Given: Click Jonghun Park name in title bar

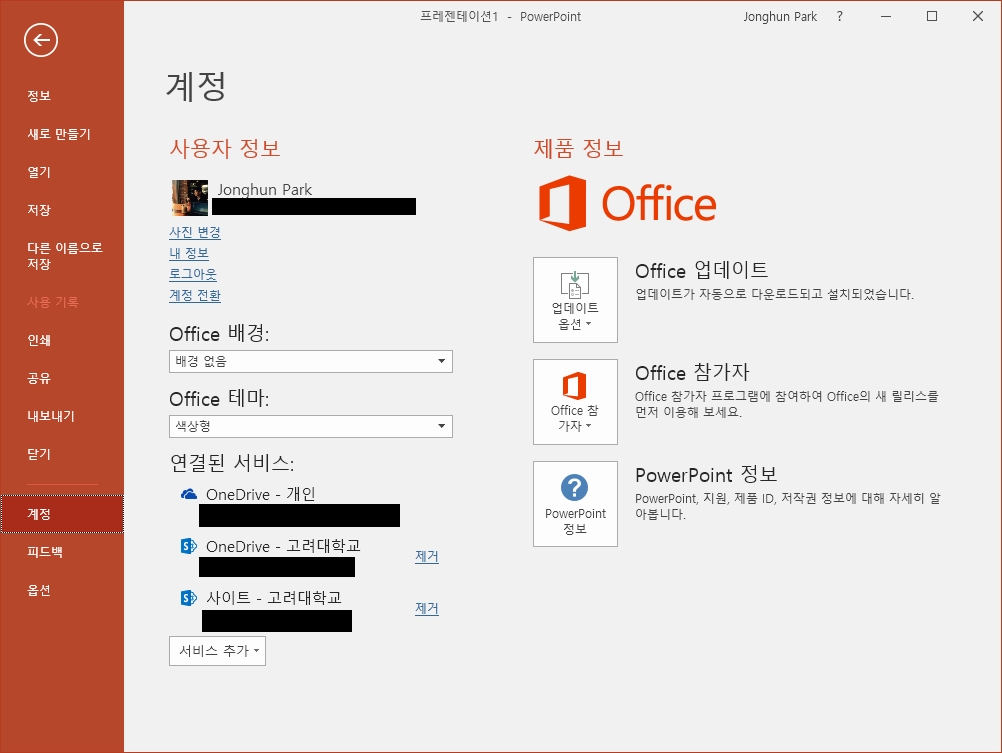Looking at the screenshot, I should point(780,17).
